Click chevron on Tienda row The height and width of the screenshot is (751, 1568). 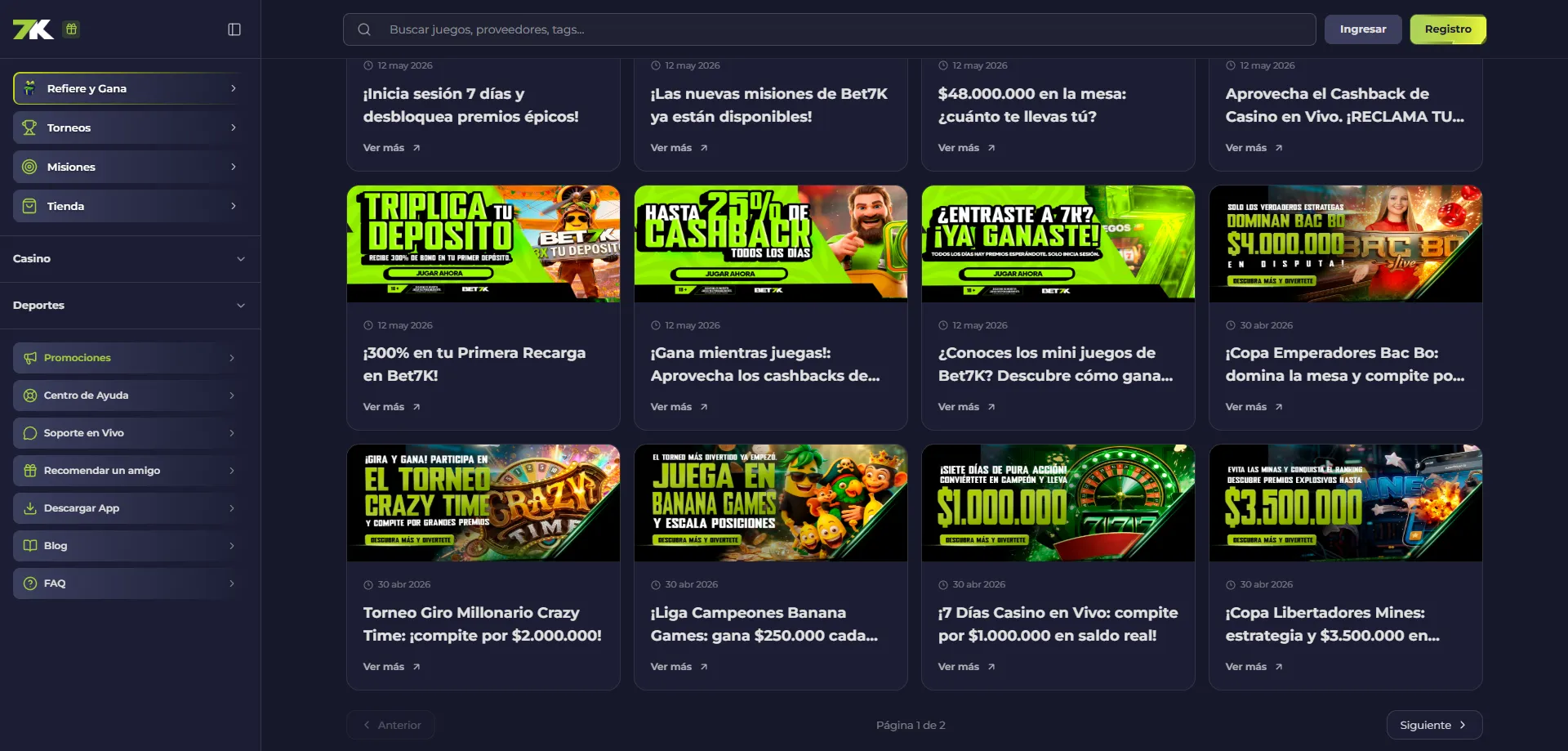pos(234,206)
